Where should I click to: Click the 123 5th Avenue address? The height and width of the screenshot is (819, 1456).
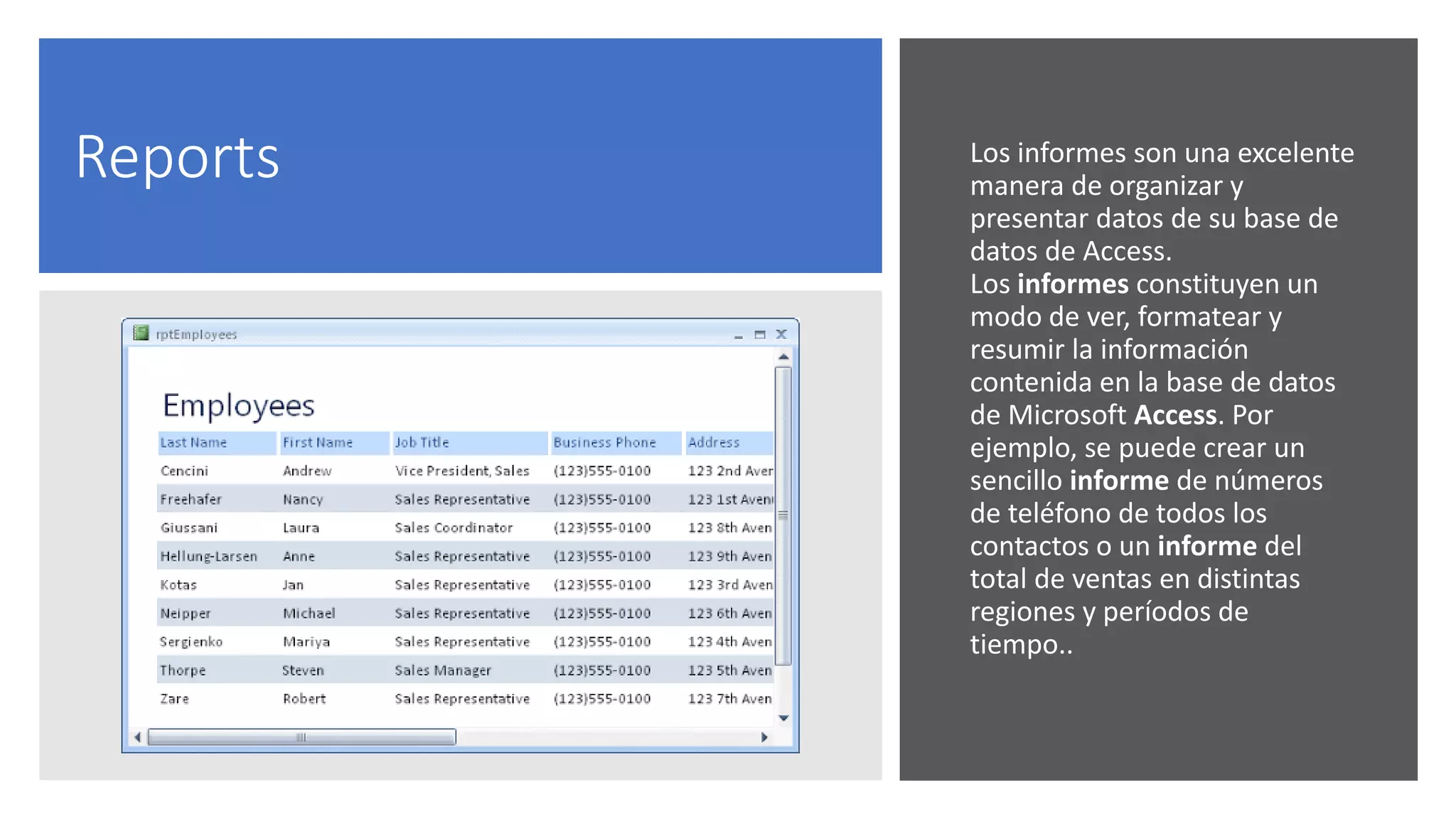730,670
